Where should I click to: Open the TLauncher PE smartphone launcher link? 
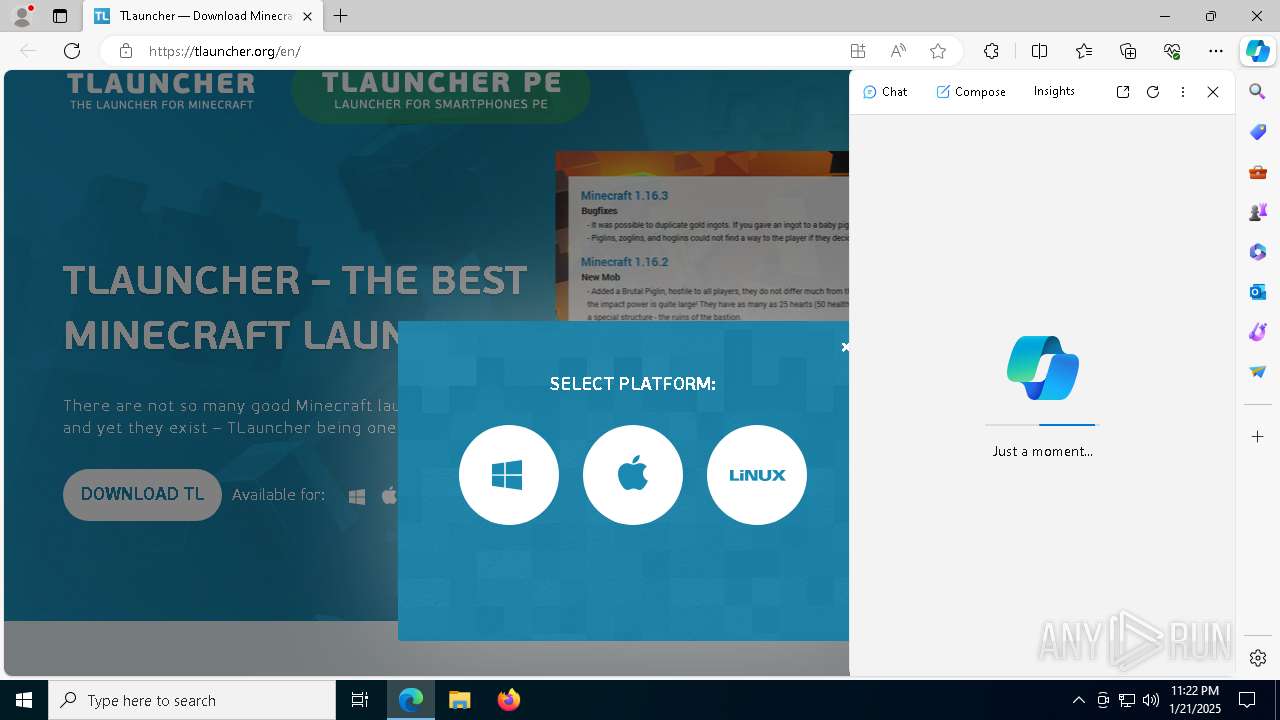tap(441, 91)
